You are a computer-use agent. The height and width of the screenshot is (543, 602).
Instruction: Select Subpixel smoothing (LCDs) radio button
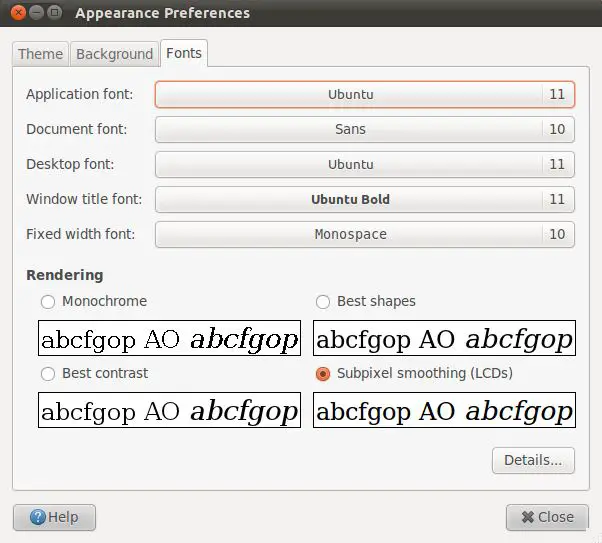[323, 373]
